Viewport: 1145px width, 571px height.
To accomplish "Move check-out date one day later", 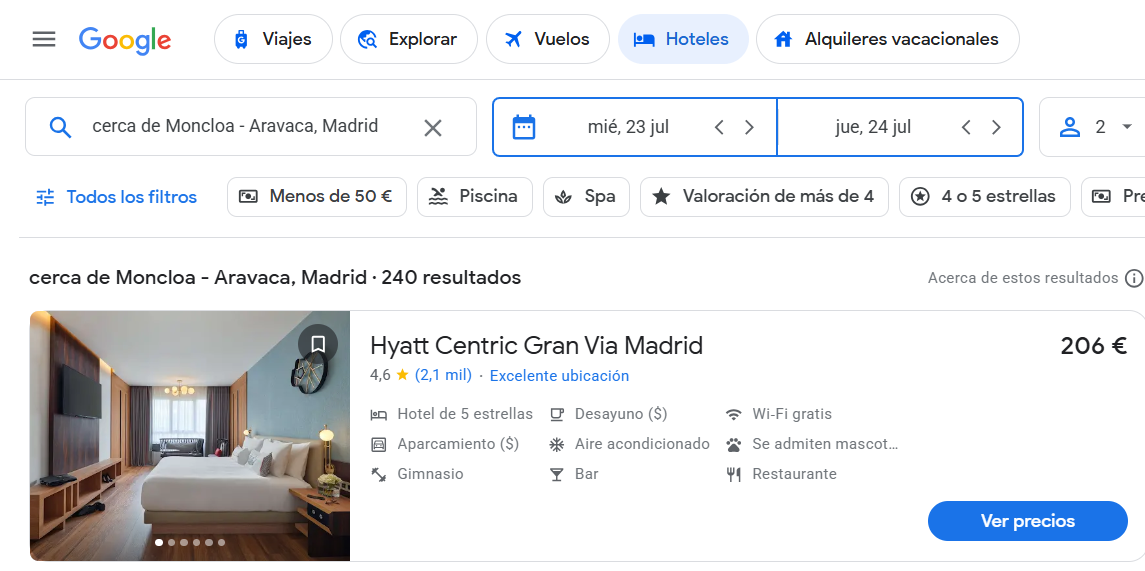I will pos(996,127).
